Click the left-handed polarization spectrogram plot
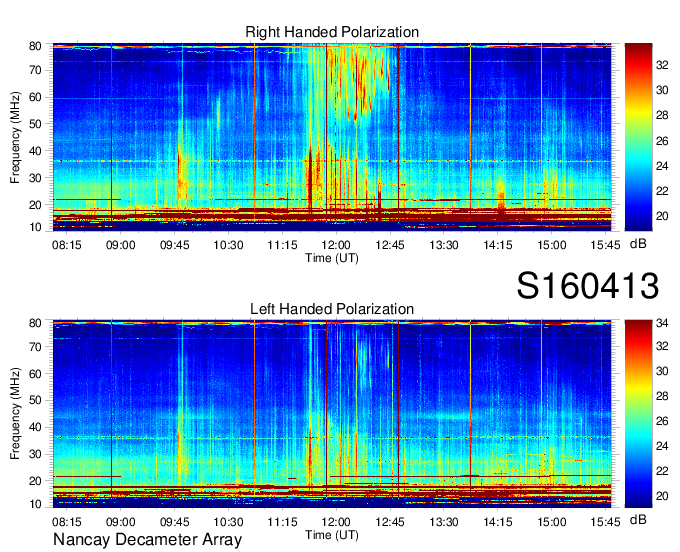The height and width of the screenshot is (552, 680). point(332,414)
